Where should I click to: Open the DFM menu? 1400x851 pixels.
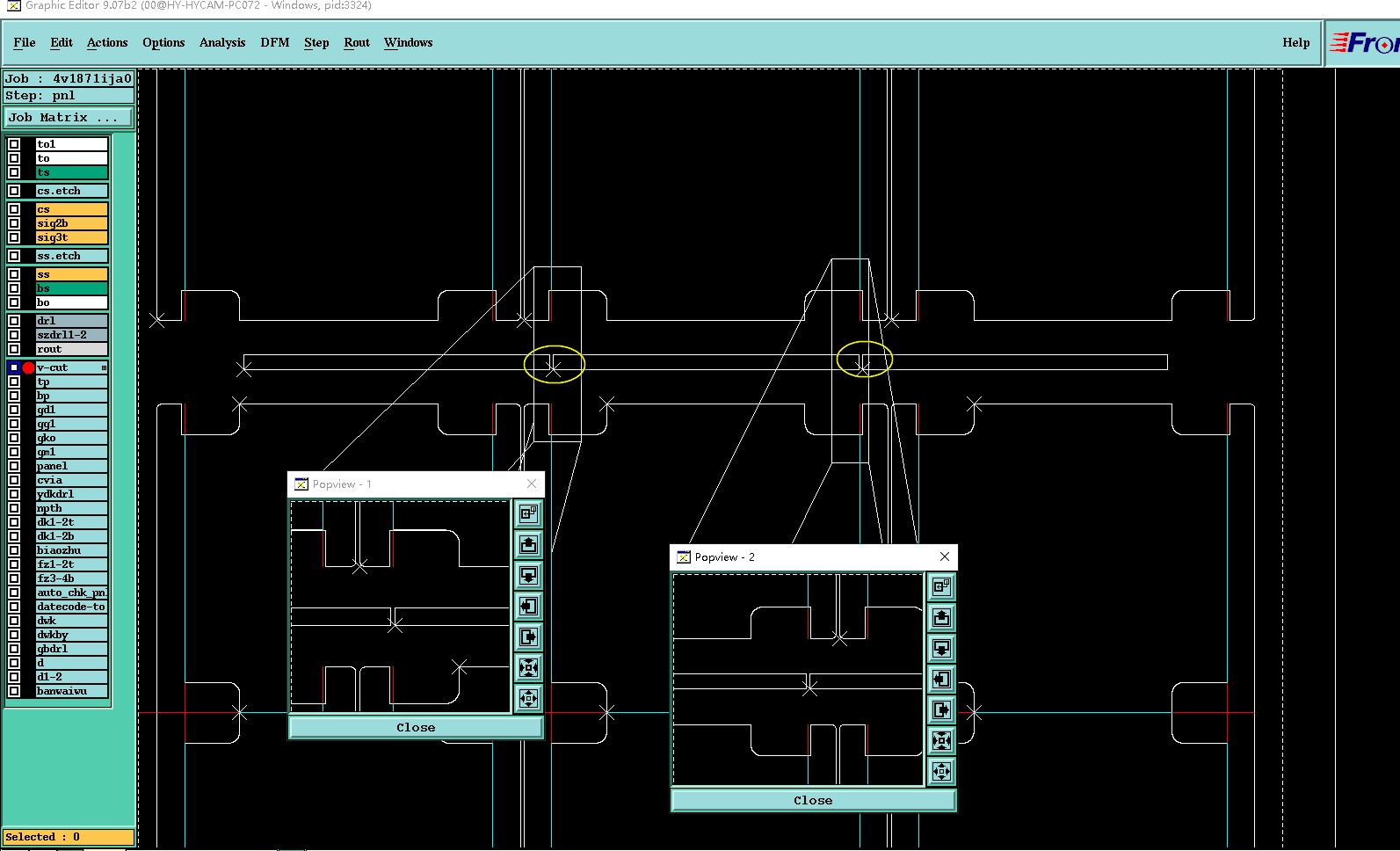tap(274, 42)
